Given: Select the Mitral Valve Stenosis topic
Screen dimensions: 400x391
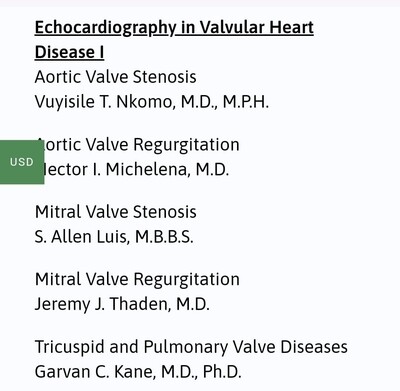Looking at the screenshot, I should click(x=115, y=212).
